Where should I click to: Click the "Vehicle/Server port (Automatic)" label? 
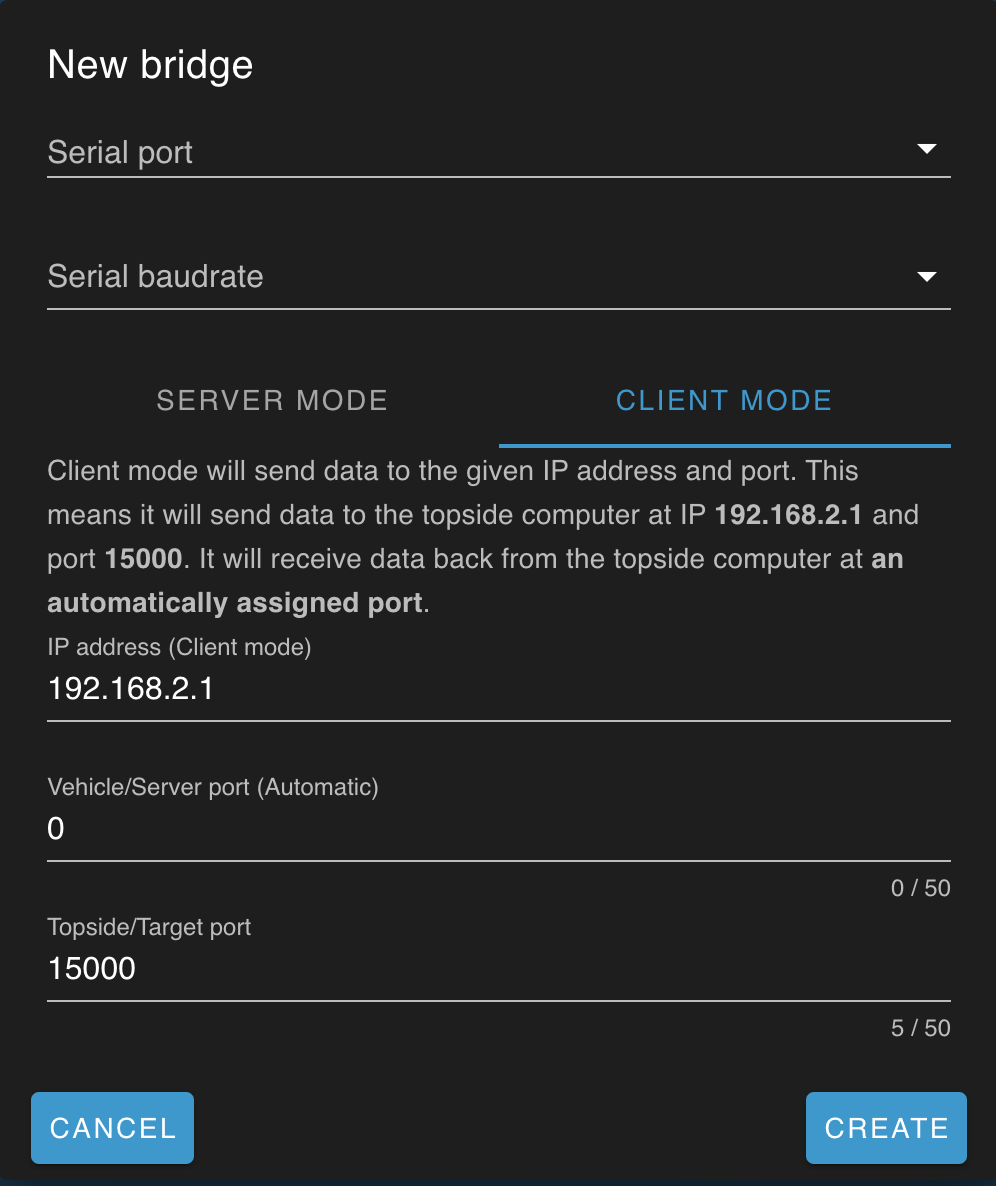coord(213,788)
